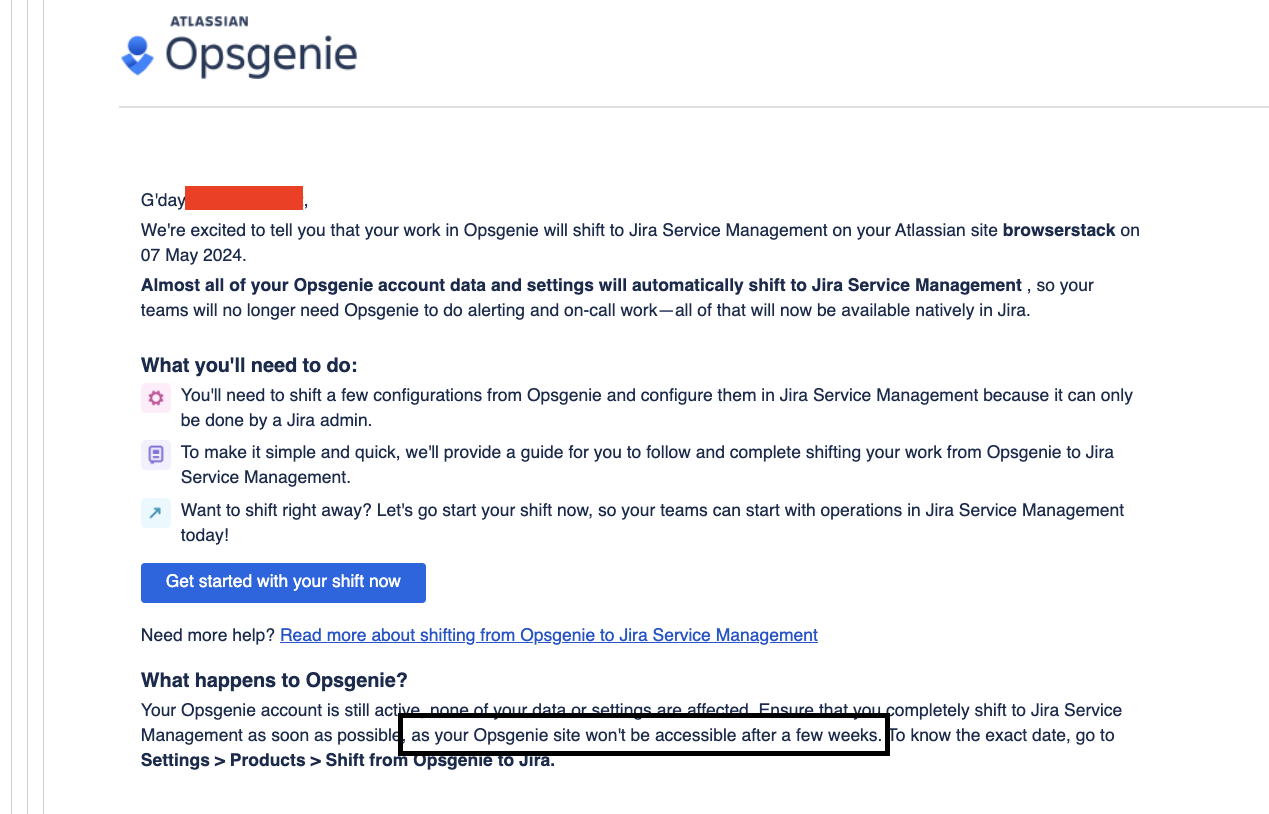Screen dimensions: 1269x814
Task: Open the 'Read more about shifting' link
Action: (x=548, y=635)
